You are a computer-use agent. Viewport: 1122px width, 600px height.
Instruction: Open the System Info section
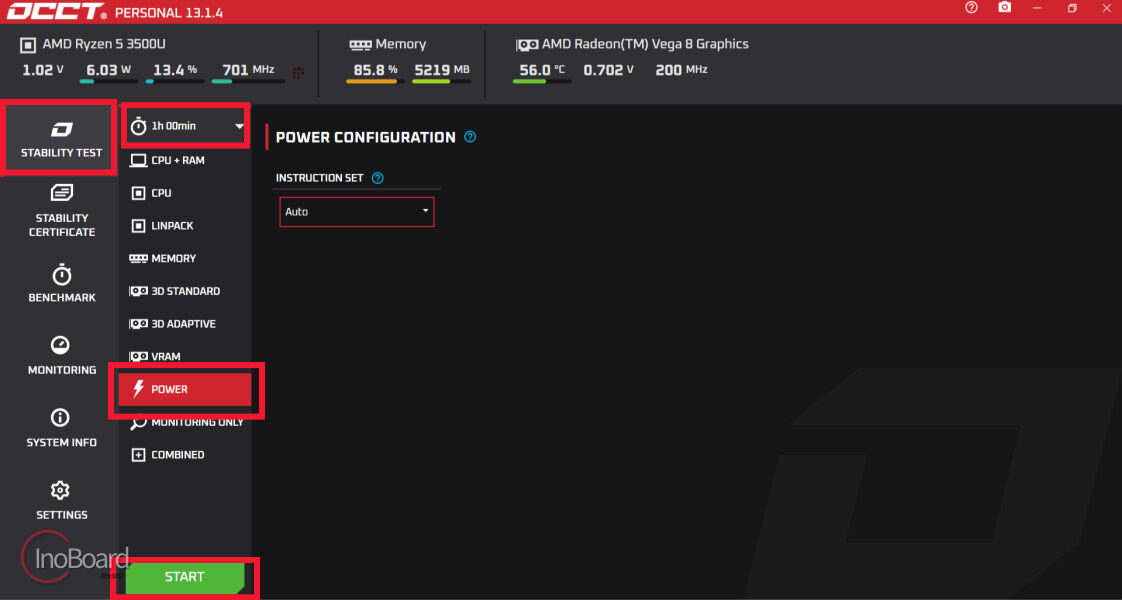coord(62,428)
